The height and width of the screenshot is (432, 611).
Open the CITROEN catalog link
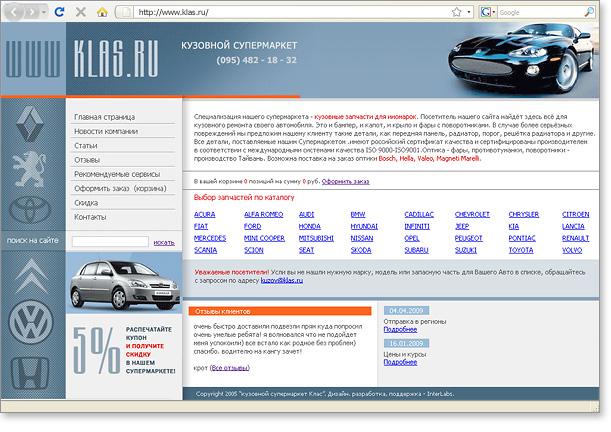pyautogui.click(x=576, y=215)
